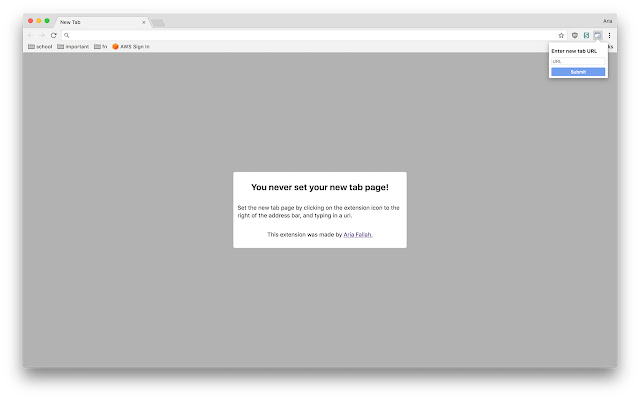
Task: Click the red close window button
Action: click(30, 20)
